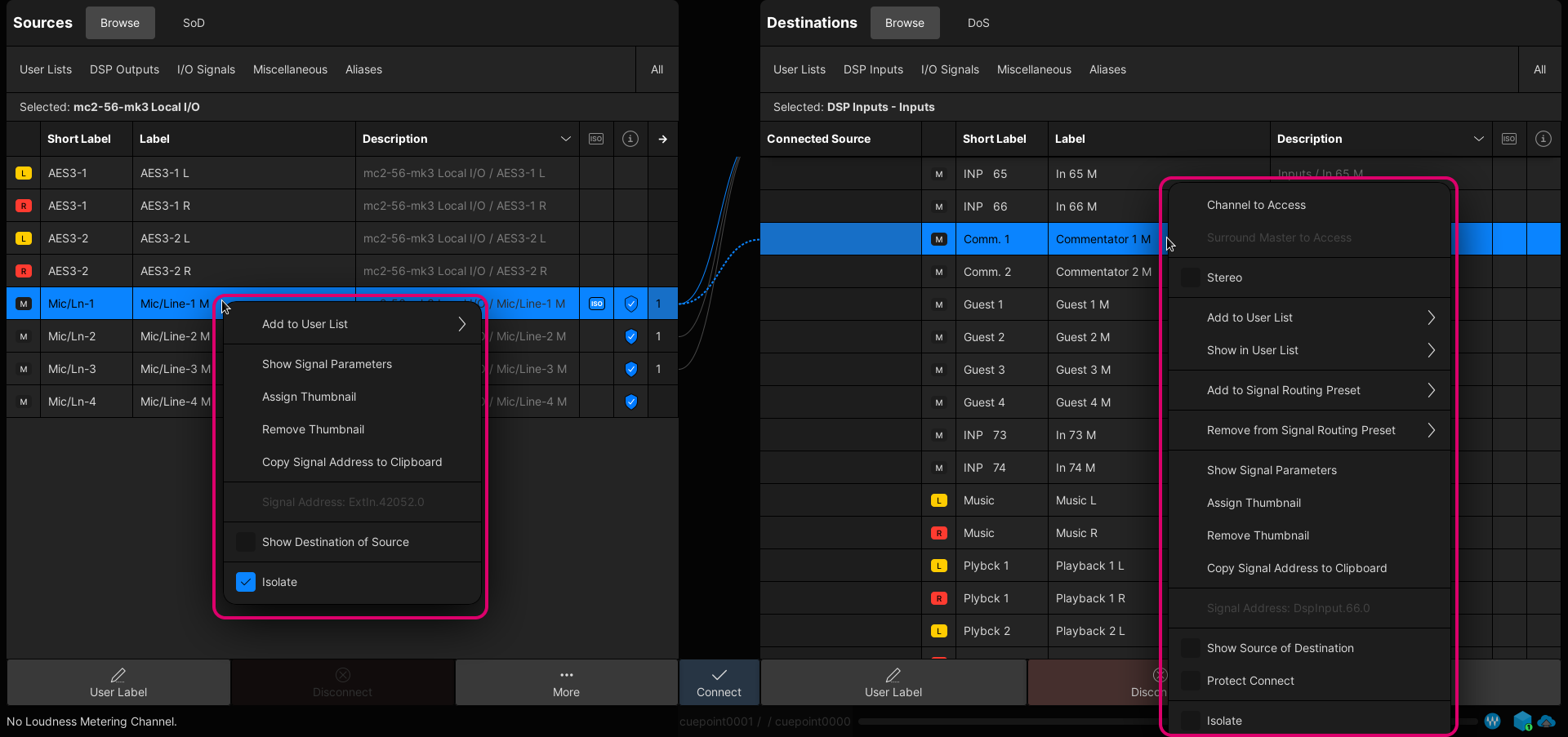Open DSP Outputs category in Sources

pos(124,69)
